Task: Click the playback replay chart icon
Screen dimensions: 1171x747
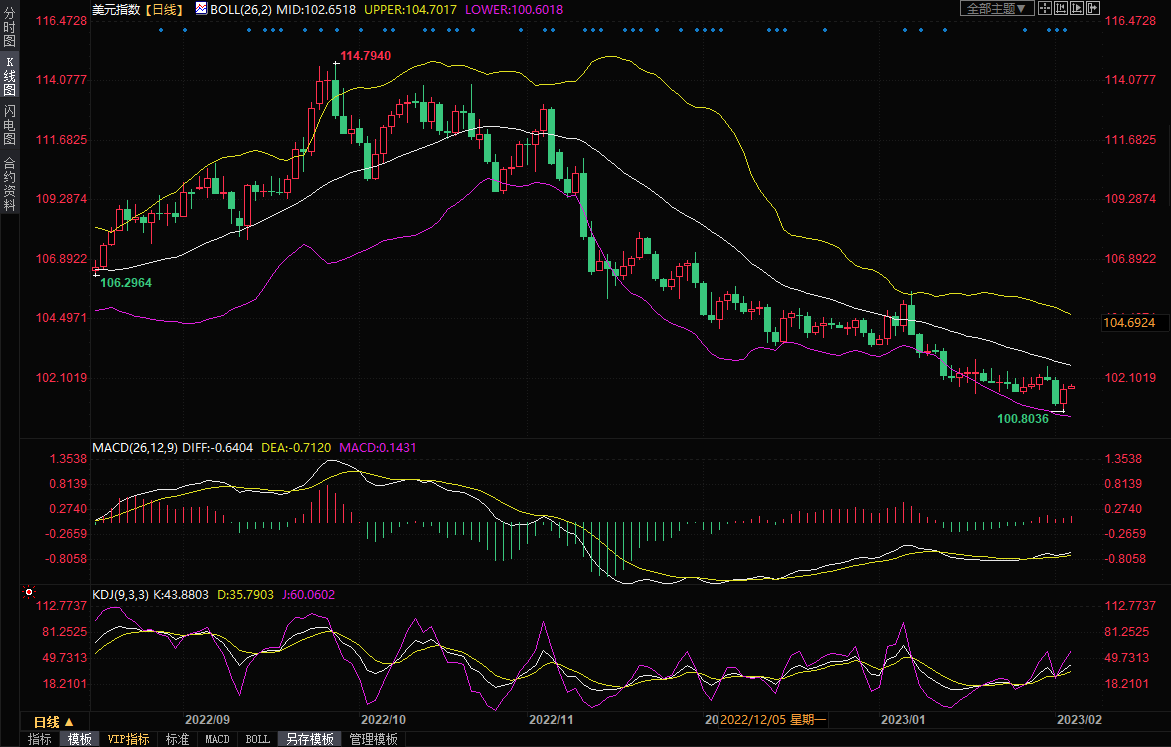Action: [x=1077, y=9]
